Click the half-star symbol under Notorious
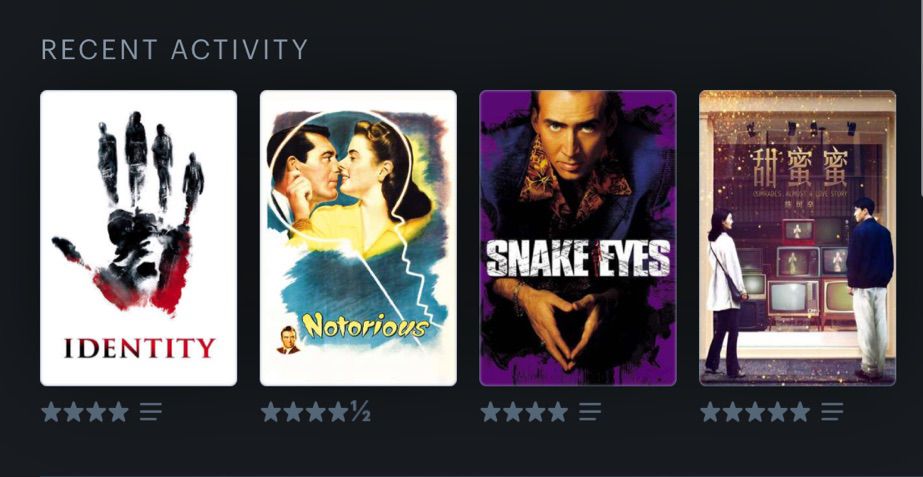 tap(360, 412)
